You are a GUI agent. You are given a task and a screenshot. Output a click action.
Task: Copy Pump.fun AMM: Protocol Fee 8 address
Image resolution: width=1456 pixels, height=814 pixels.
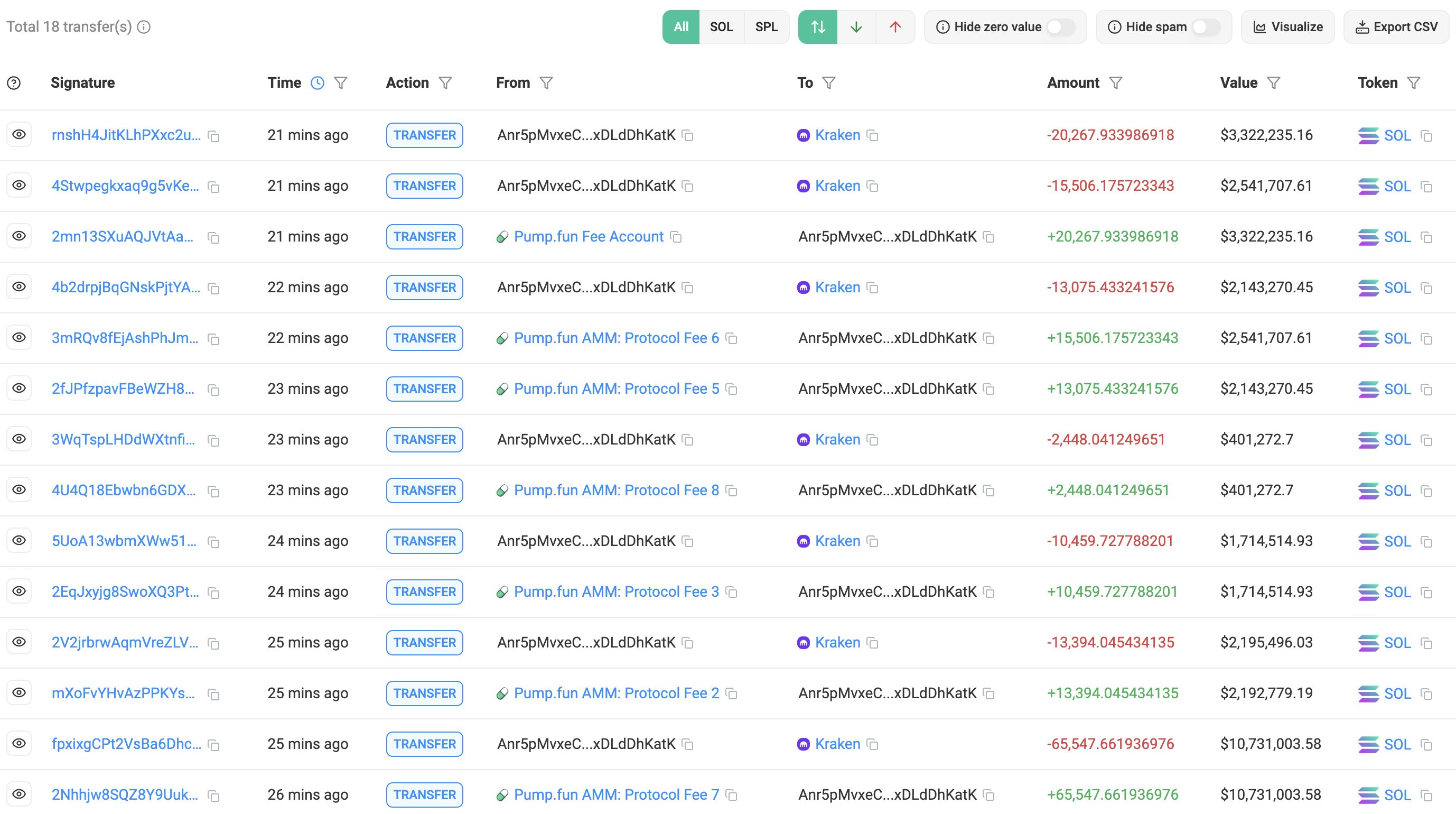click(x=731, y=491)
